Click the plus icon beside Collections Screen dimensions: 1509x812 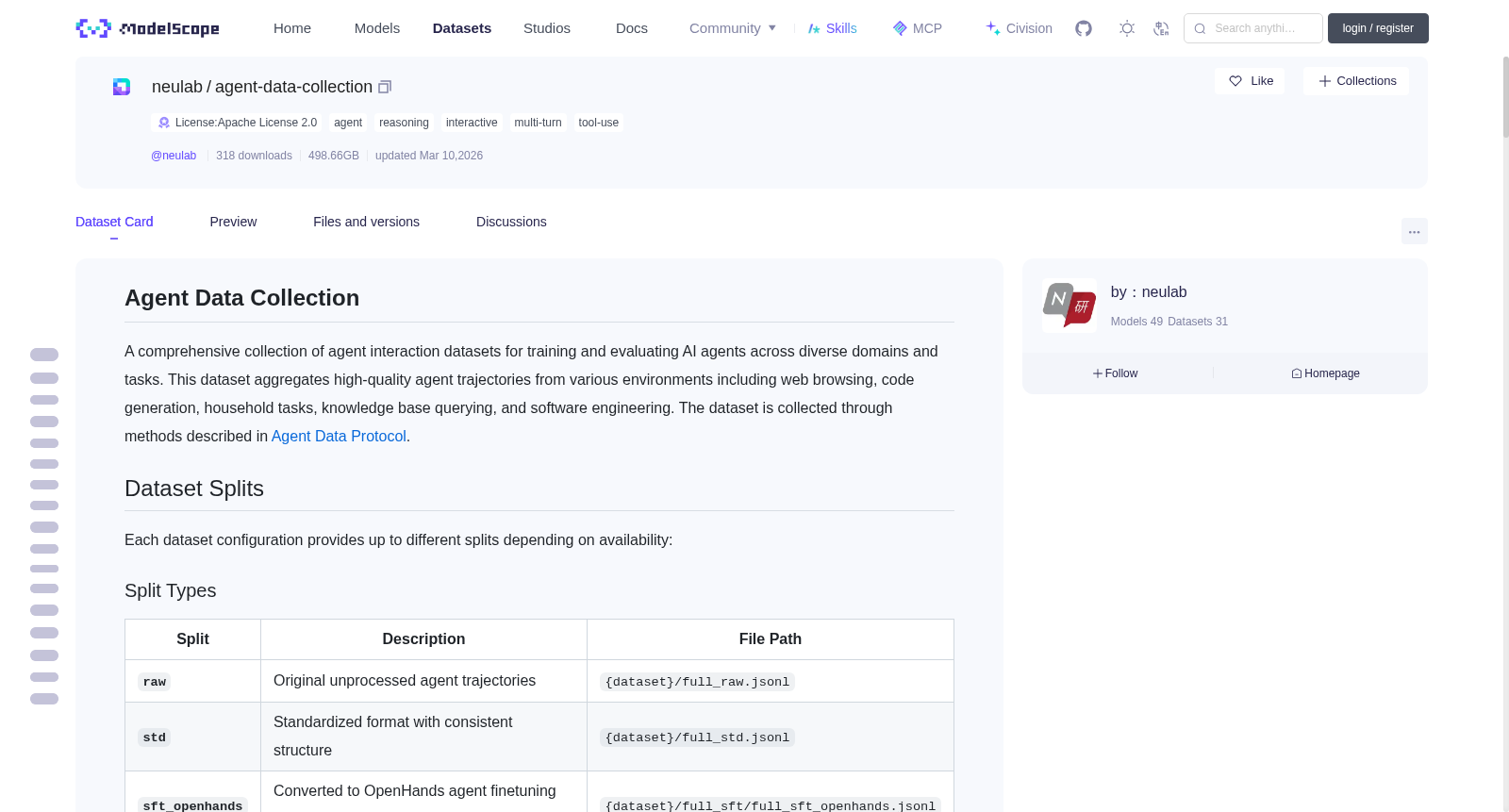[x=1325, y=81]
